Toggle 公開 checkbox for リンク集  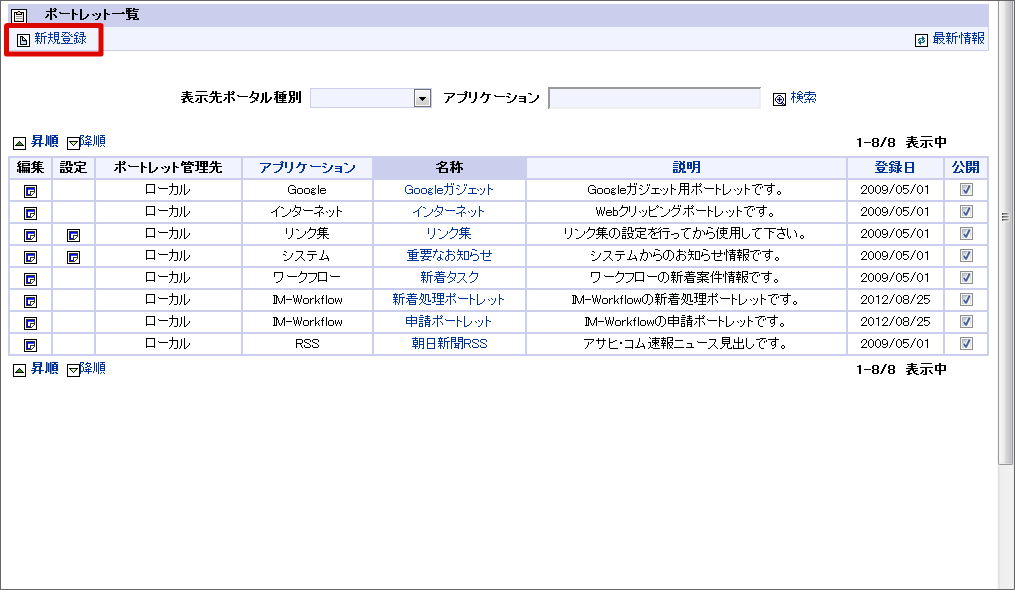point(966,234)
